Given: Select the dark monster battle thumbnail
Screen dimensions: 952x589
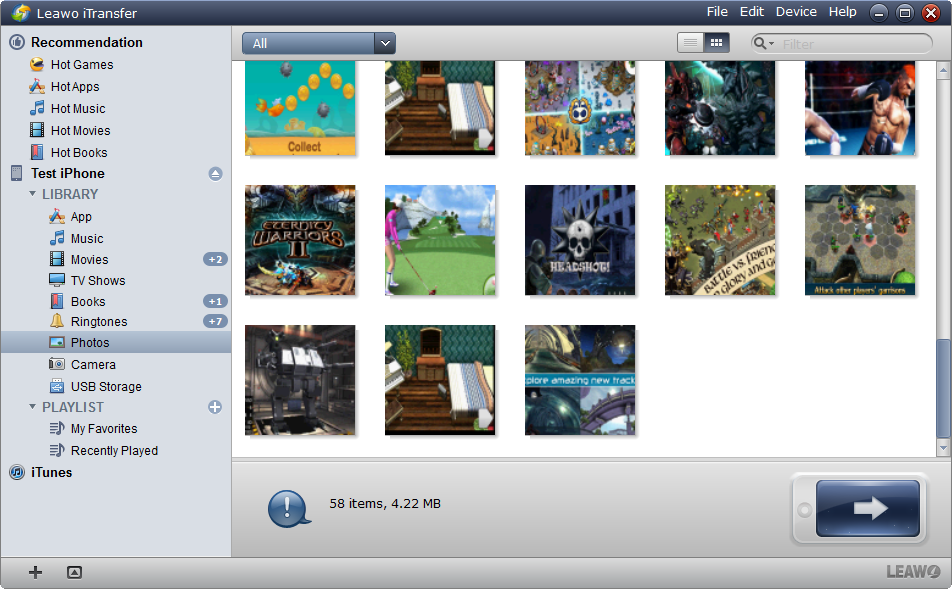Looking at the screenshot, I should (720, 108).
